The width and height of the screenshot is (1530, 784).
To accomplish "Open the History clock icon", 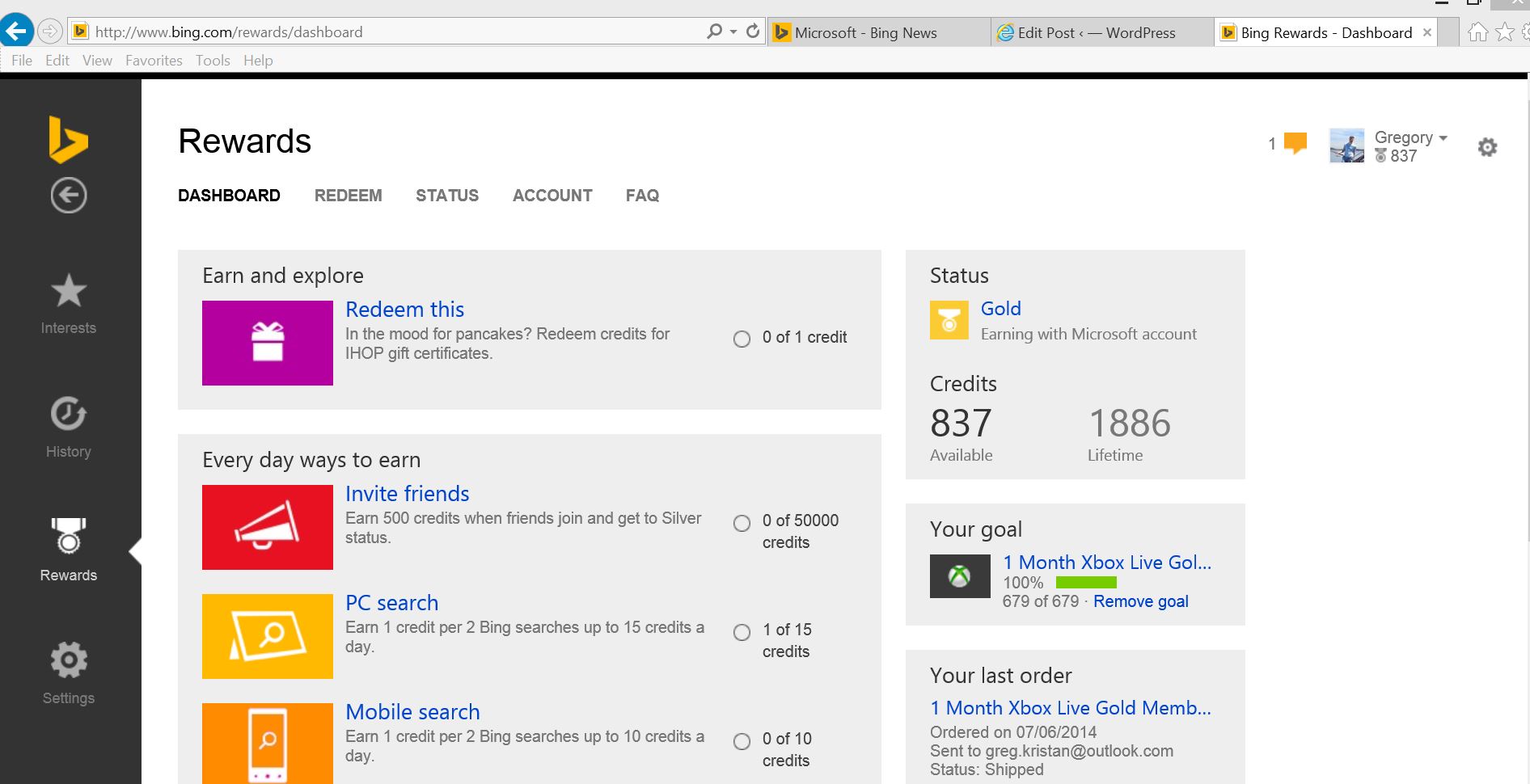I will (69, 414).
